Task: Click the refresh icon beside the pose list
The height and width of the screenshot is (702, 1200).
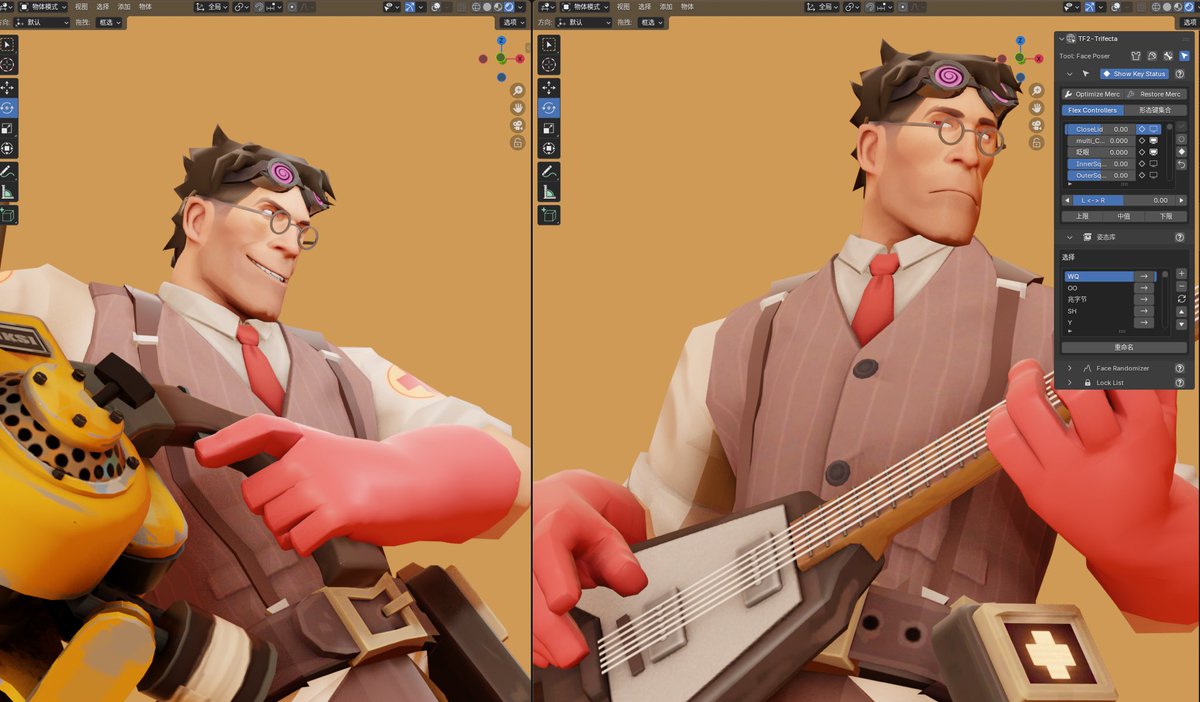Action: [1181, 298]
